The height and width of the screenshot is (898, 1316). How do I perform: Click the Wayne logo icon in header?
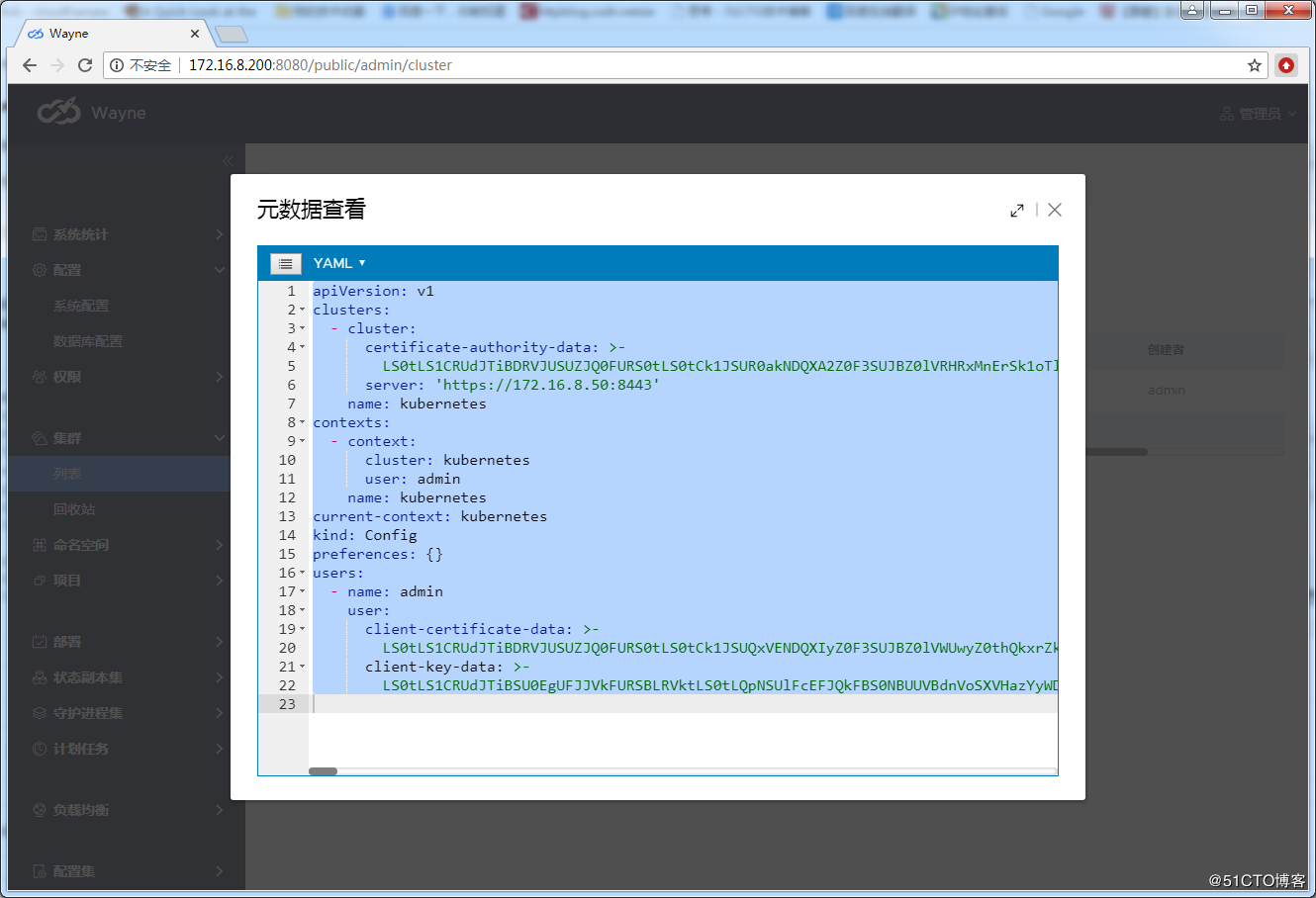[x=58, y=112]
